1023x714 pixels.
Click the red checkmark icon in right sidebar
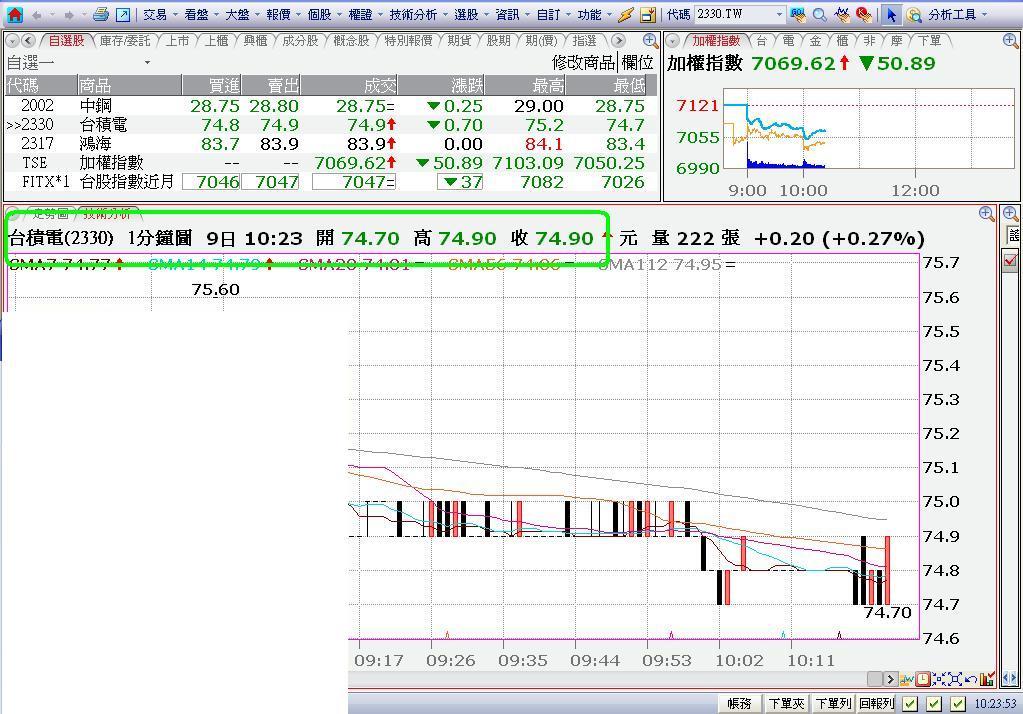[1010, 261]
